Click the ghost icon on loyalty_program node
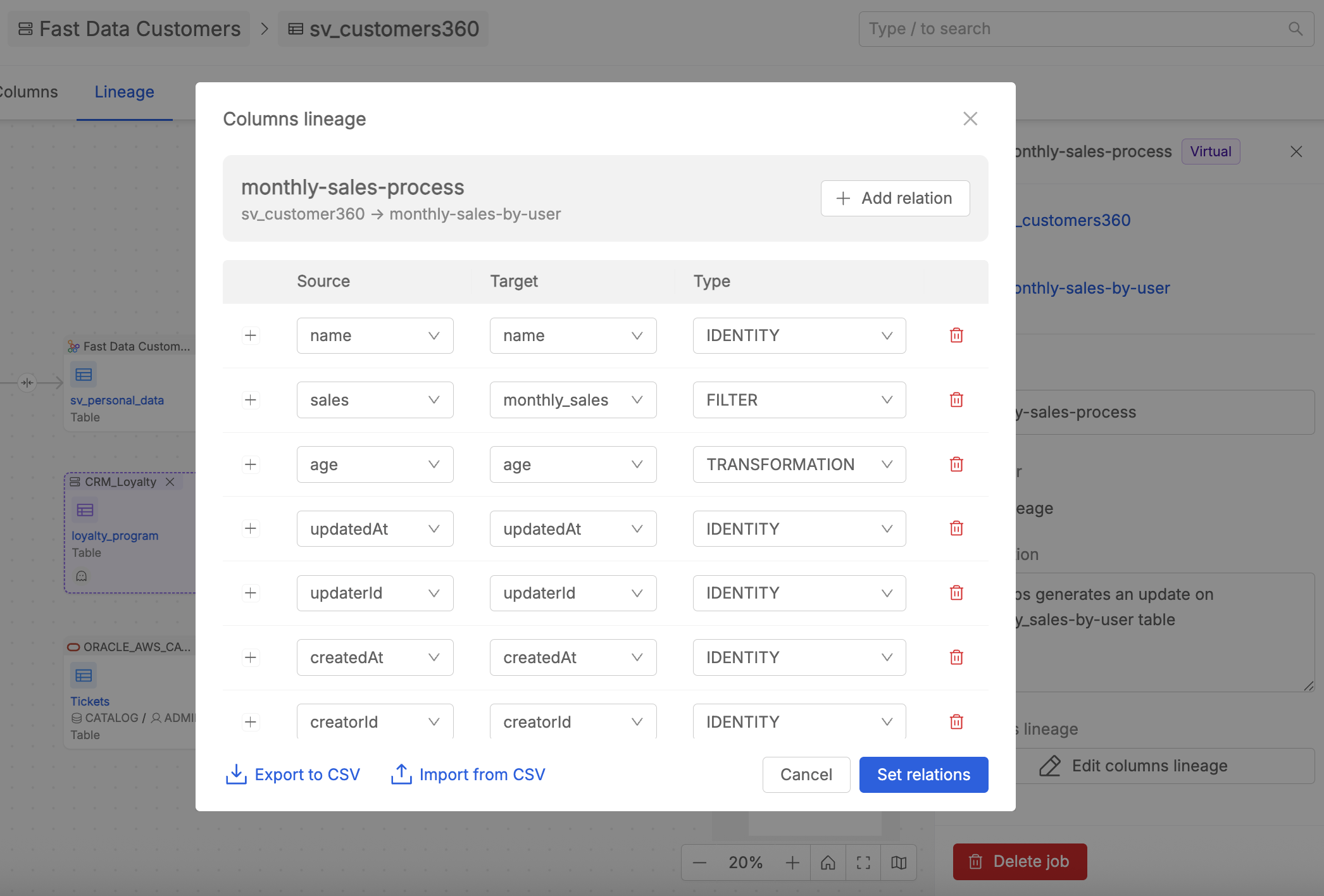The width and height of the screenshot is (1324, 896). (x=82, y=576)
